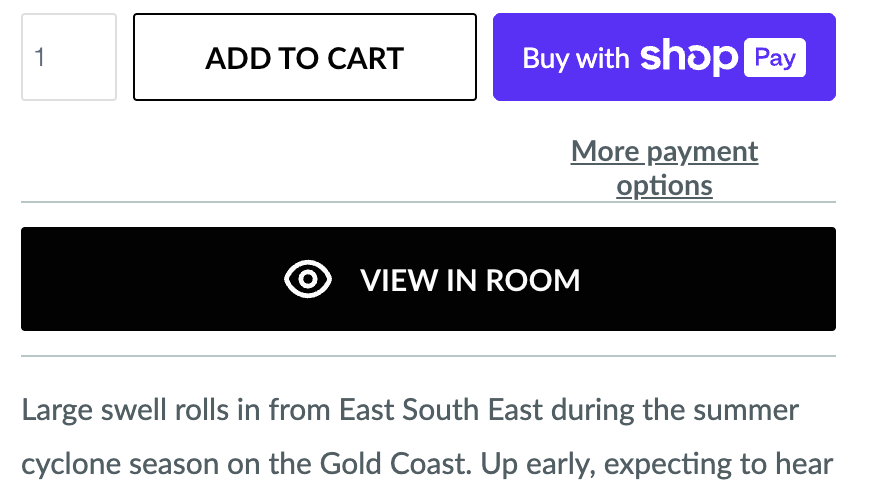Focus the quantity input field
This screenshot has height=504, width=890.
click(69, 57)
